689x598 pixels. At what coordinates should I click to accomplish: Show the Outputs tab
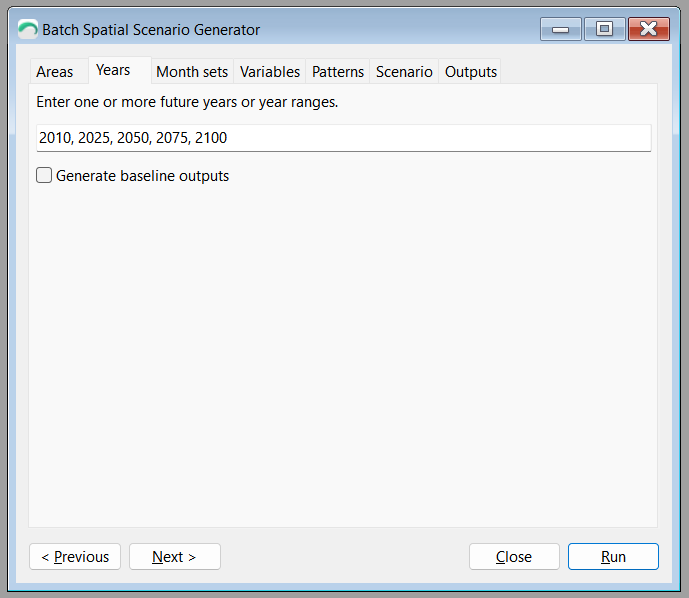click(x=471, y=71)
